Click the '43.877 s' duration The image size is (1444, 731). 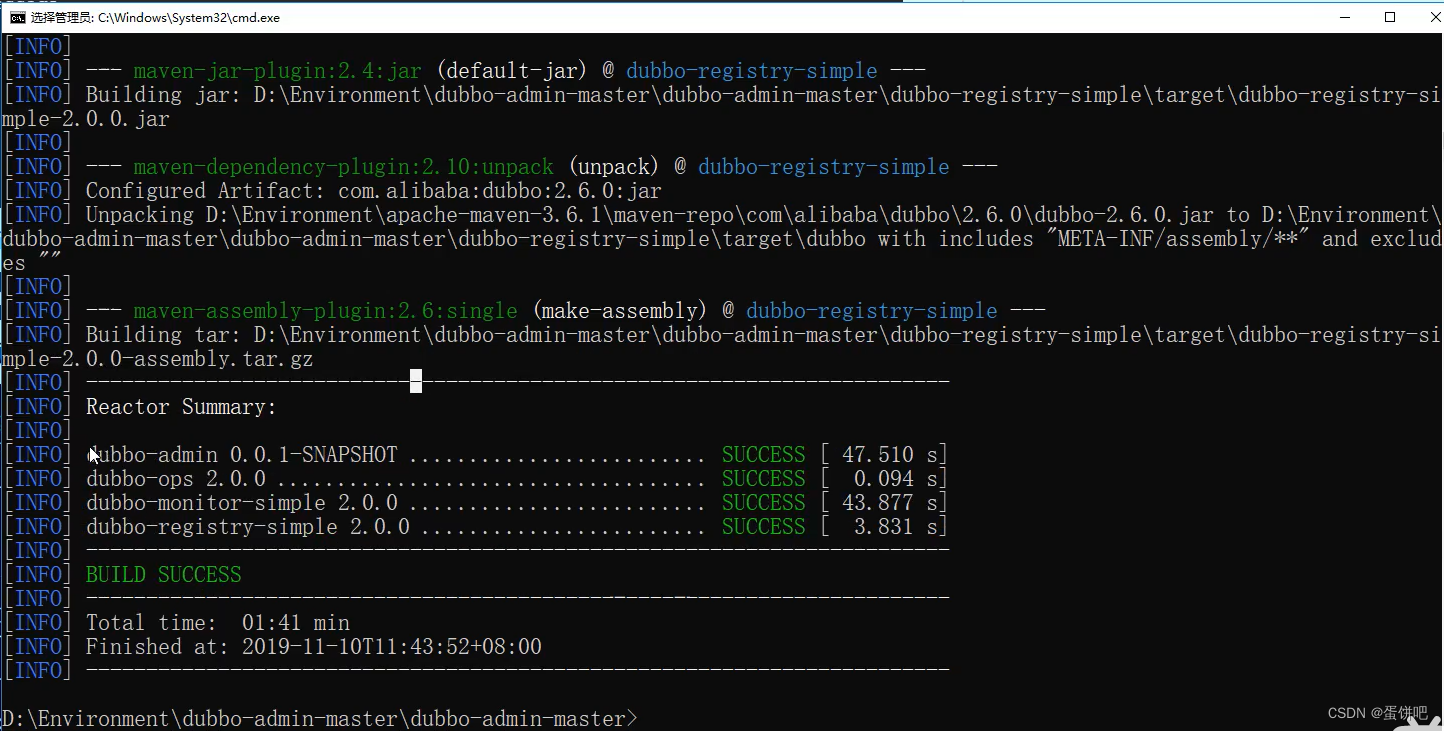(890, 503)
